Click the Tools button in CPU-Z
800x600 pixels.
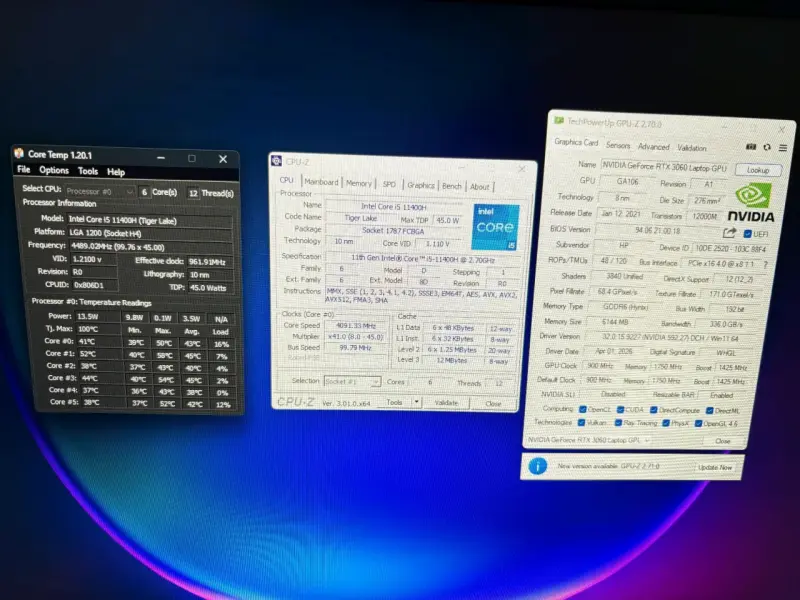coord(394,402)
